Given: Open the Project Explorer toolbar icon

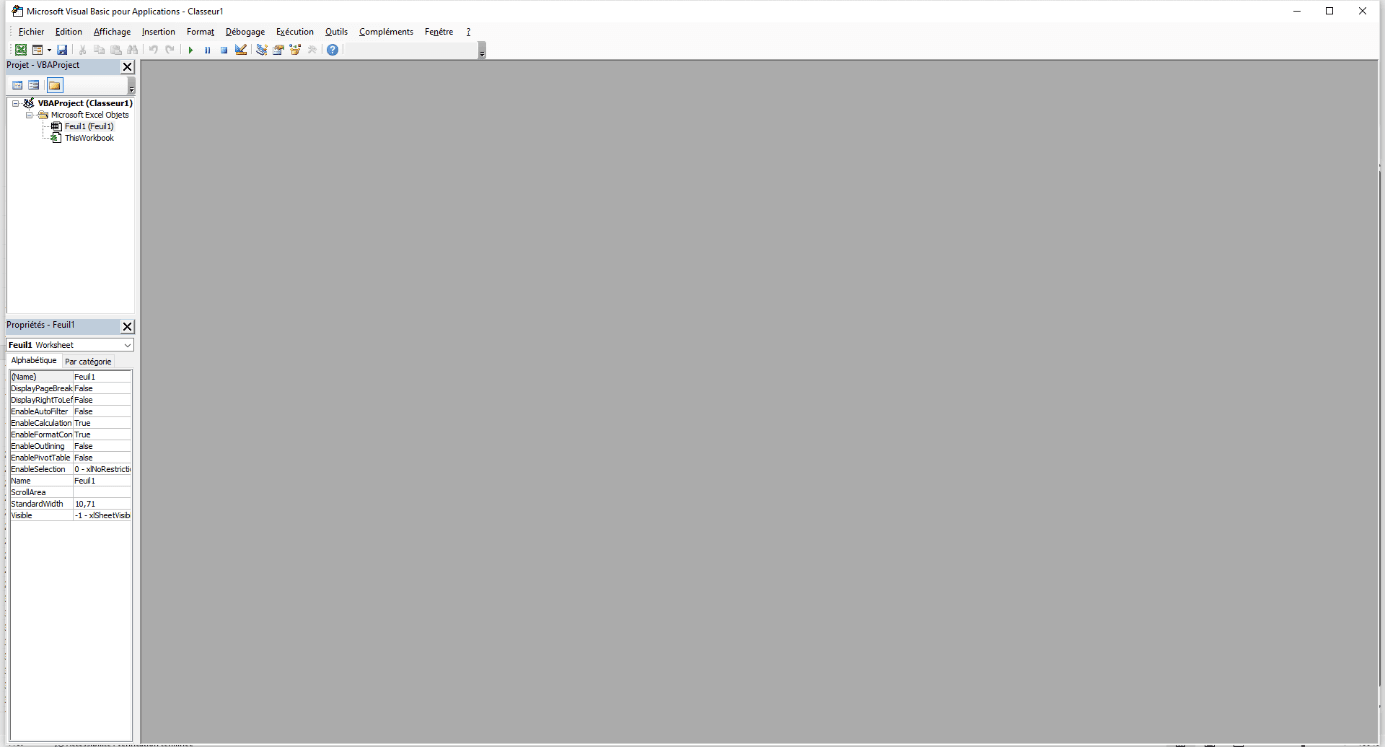Looking at the screenshot, I should pos(262,50).
